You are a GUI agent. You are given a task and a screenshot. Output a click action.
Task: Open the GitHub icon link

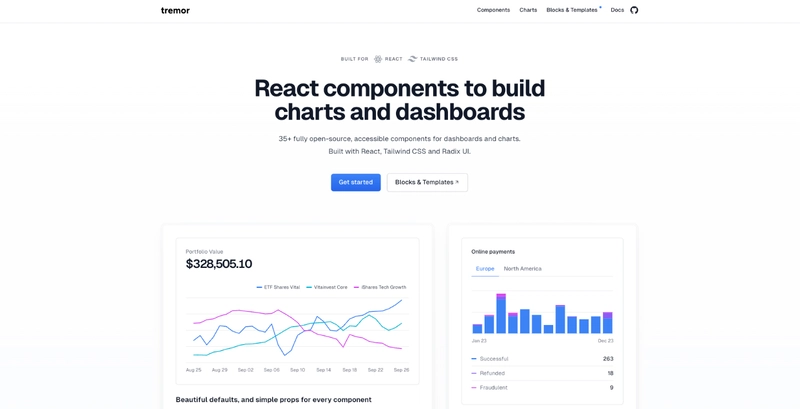click(x=634, y=10)
